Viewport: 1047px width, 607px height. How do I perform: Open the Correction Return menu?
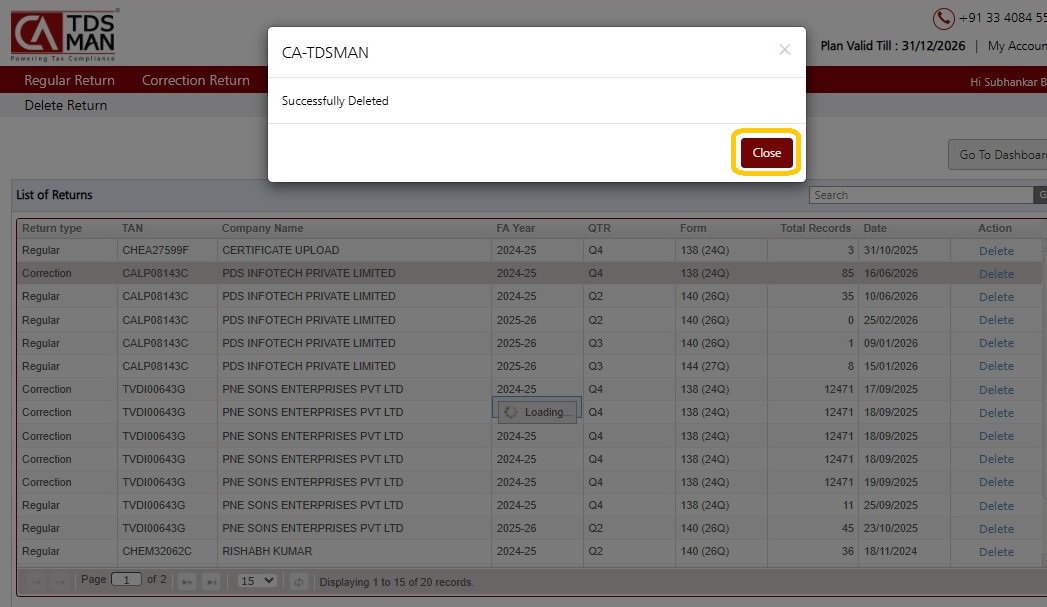[x=196, y=80]
